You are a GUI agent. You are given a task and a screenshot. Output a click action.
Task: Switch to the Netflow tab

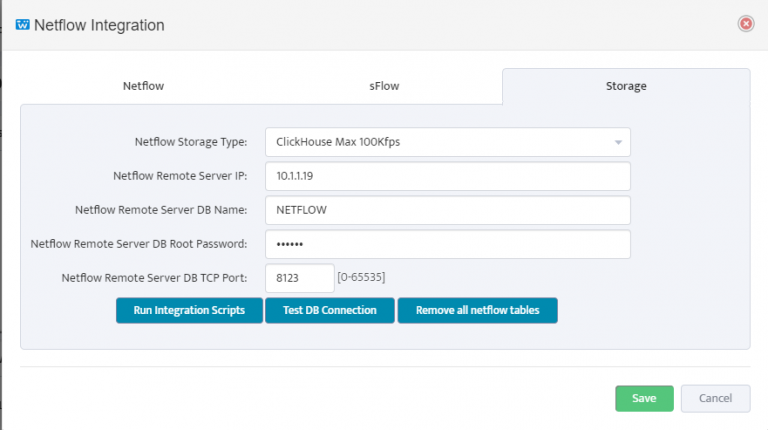click(x=143, y=86)
